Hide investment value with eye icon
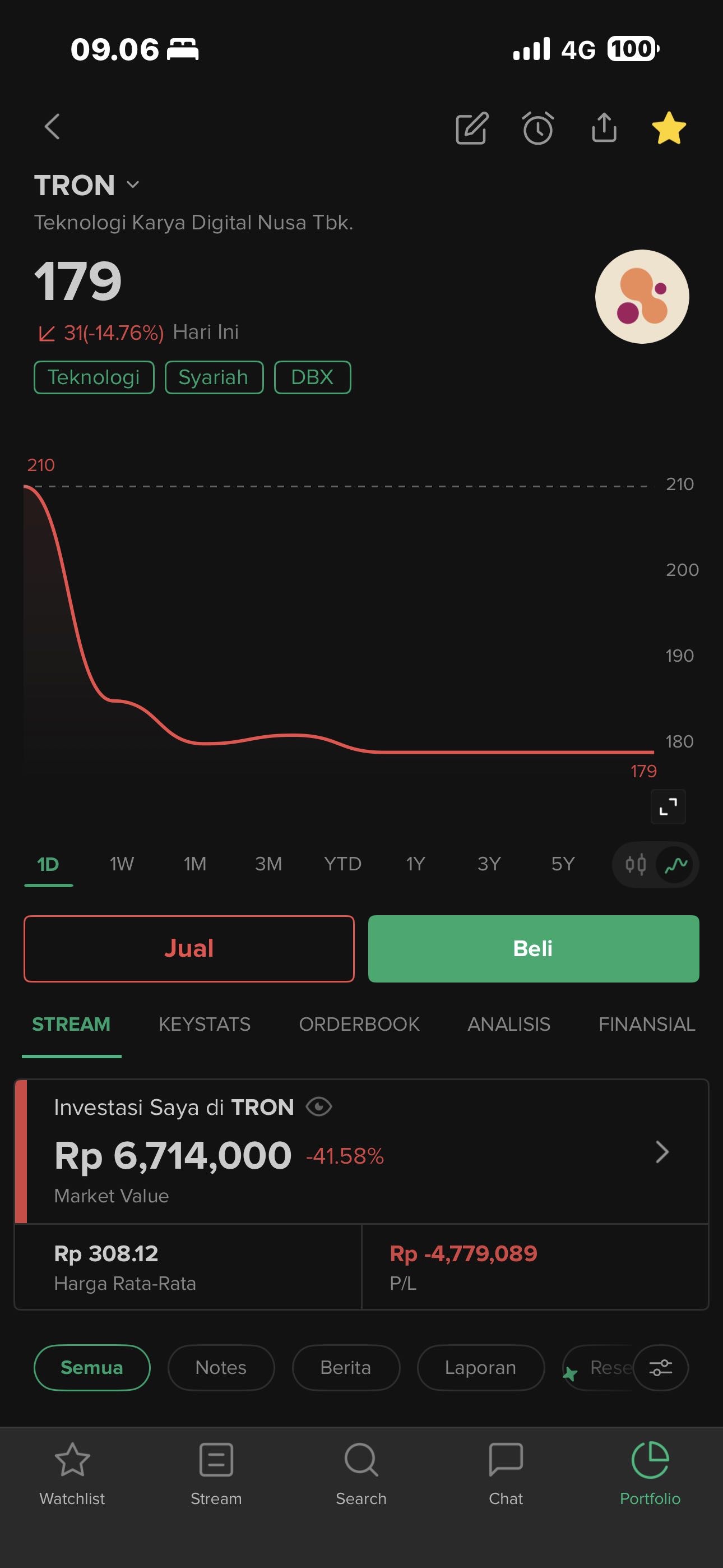The width and height of the screenshot is (723, 1568). [319, 1106]
